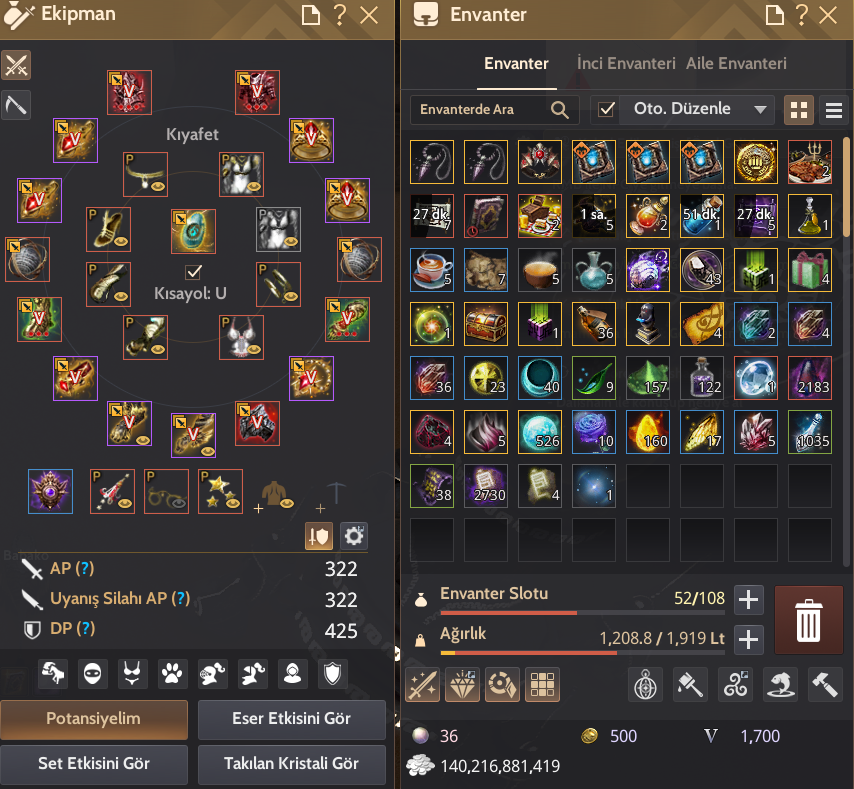Switch to İnci Envanteri tab
This screenshot has height=789, width=854.
click(626, 63)
